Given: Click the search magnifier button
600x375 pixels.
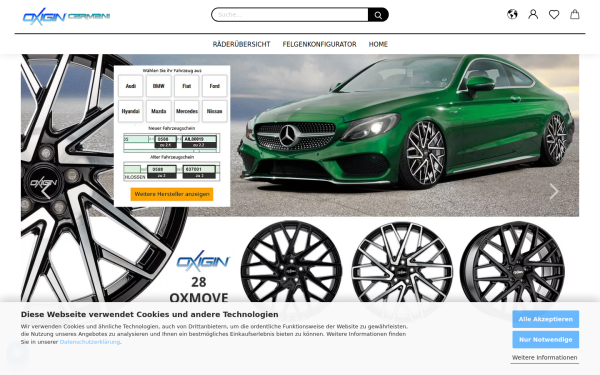Looking at the screenshot, I should [x=378, y=15].
